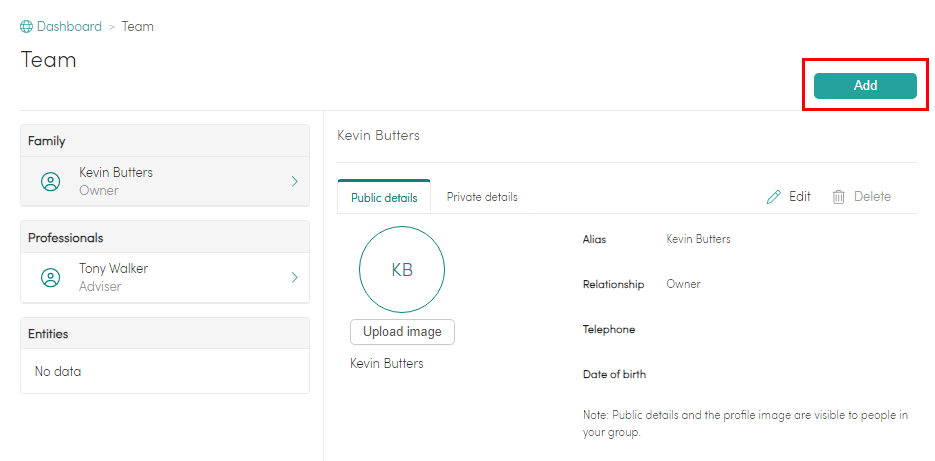935x461 pixels.
Task: Click the KB avatar circle
Action: (402, 270)
